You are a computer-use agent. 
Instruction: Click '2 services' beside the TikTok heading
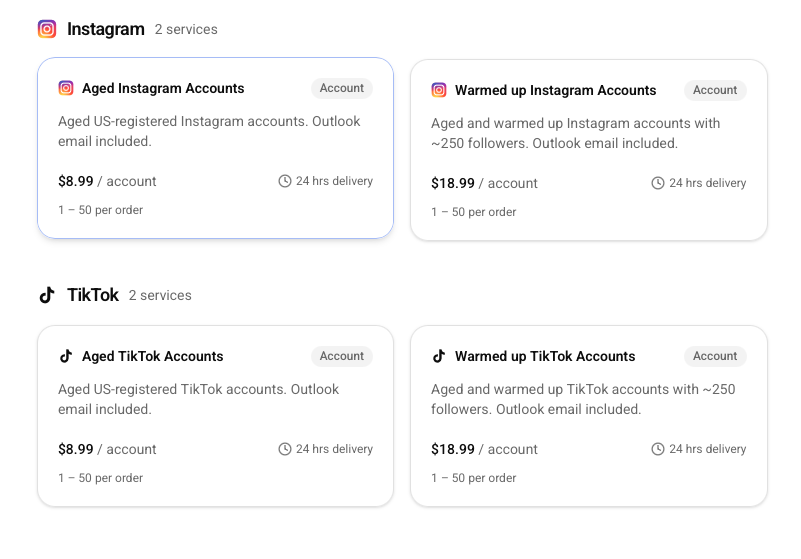160,295
